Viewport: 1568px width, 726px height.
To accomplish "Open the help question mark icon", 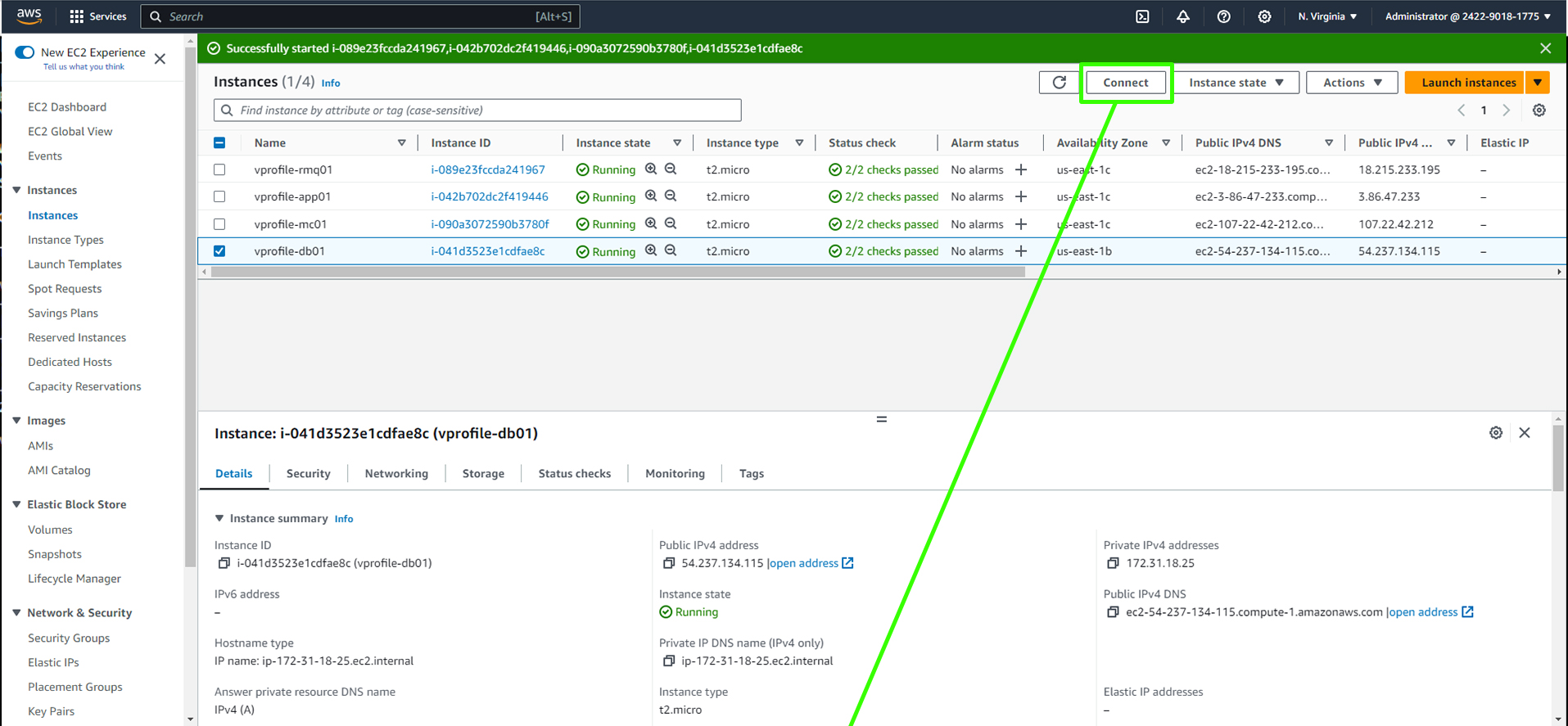I will [1223, 16].
